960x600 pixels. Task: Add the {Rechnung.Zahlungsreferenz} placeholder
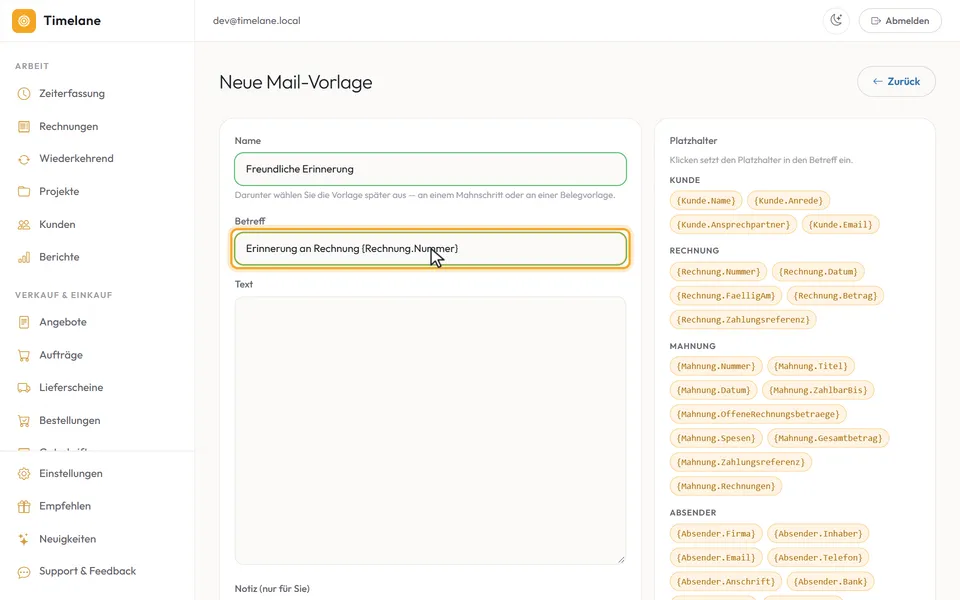click(743, 320)
